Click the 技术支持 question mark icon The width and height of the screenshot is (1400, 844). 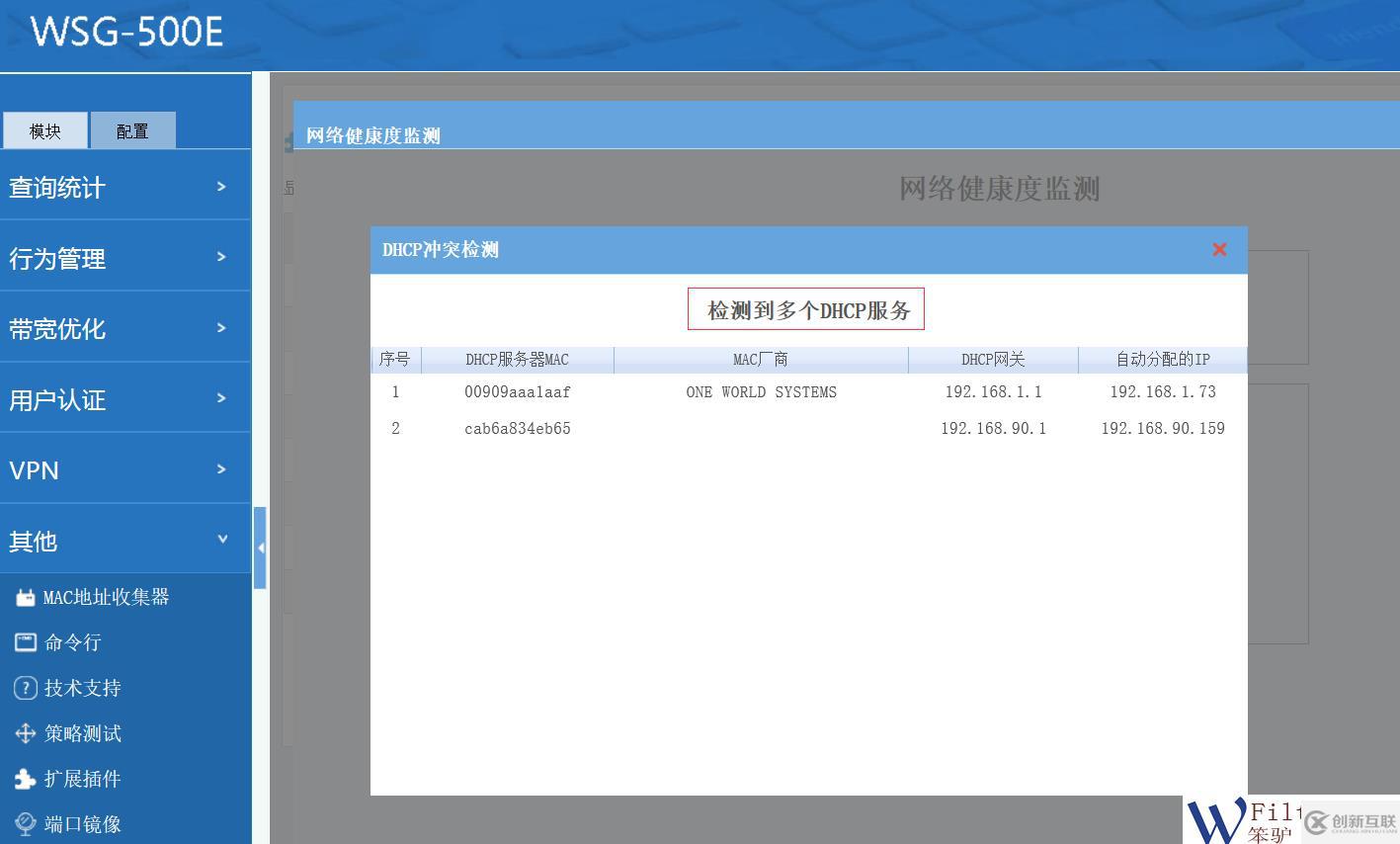coord(25,687)
